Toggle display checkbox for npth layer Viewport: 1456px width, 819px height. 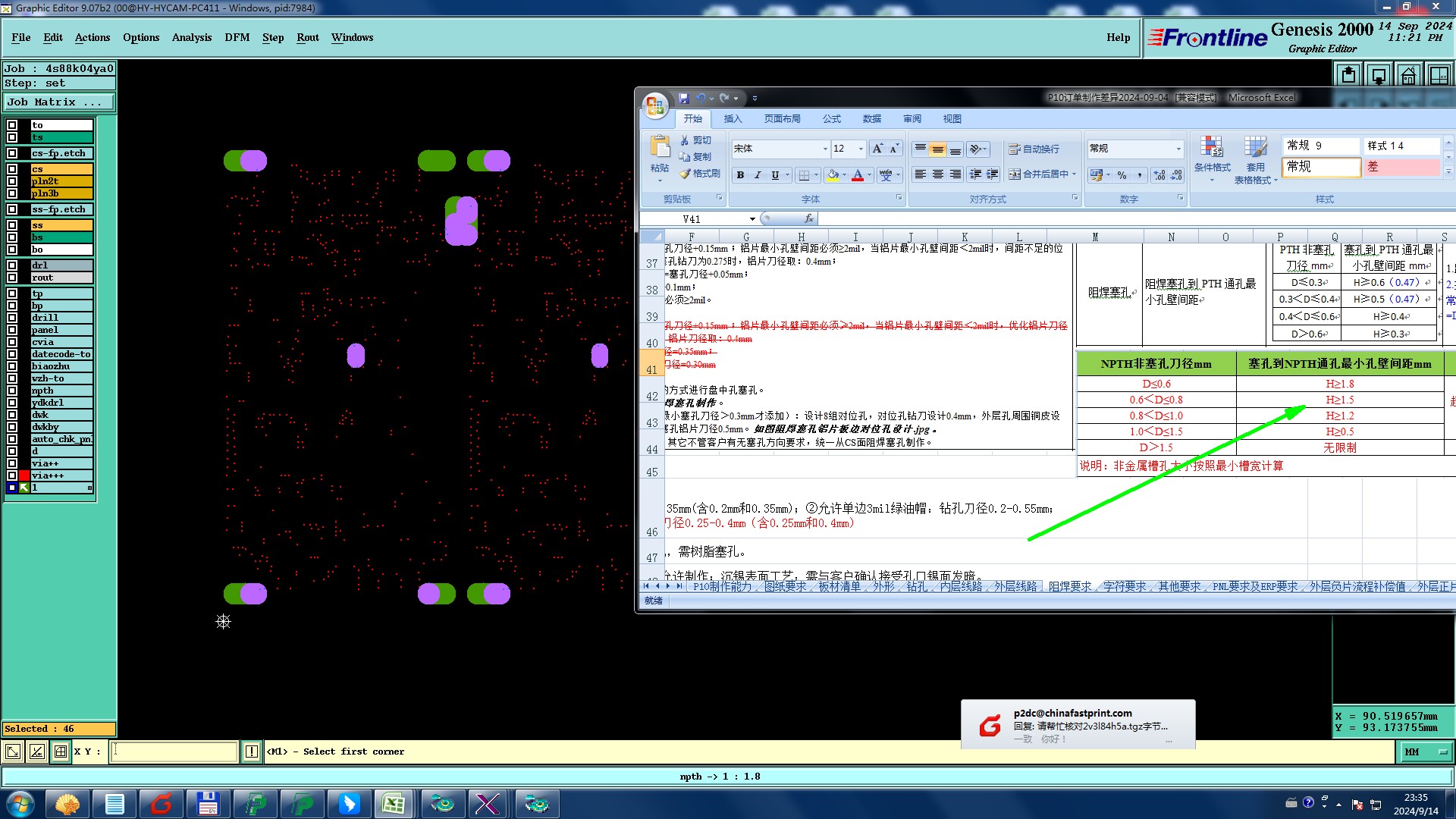pos(12,391)
